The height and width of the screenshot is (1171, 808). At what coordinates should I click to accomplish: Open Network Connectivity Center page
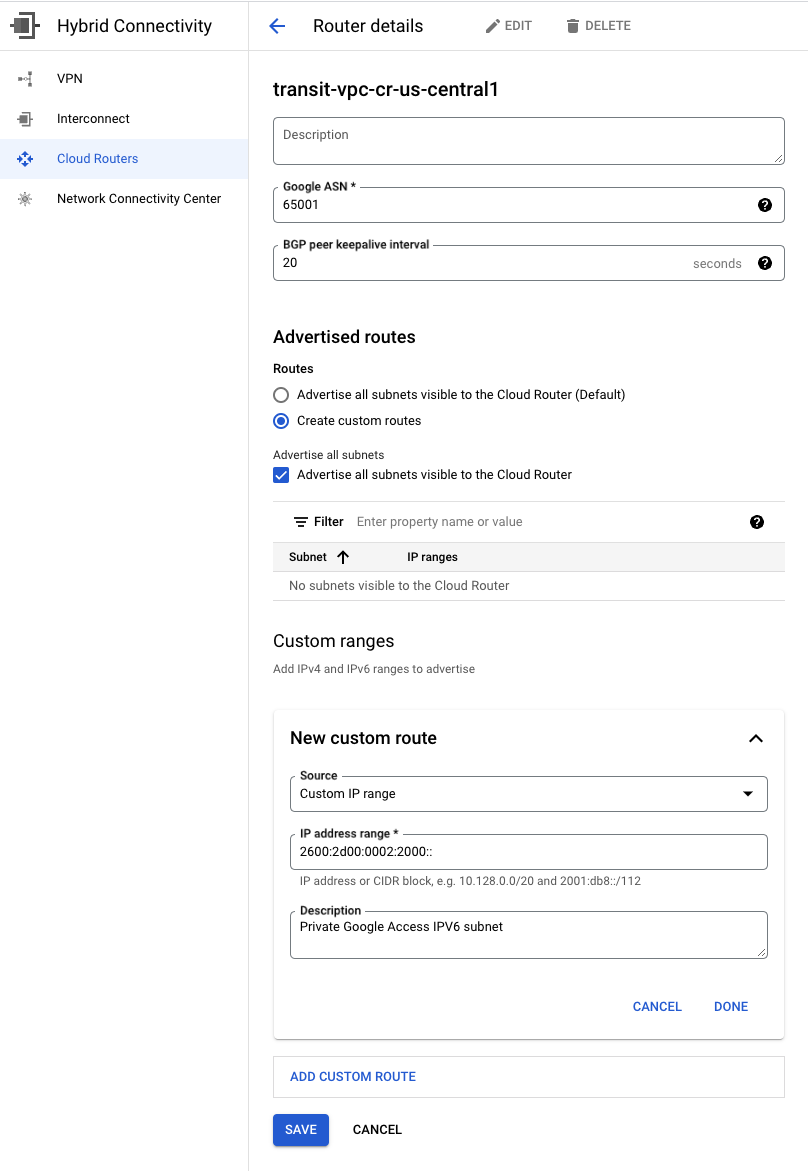click(138, 199)
